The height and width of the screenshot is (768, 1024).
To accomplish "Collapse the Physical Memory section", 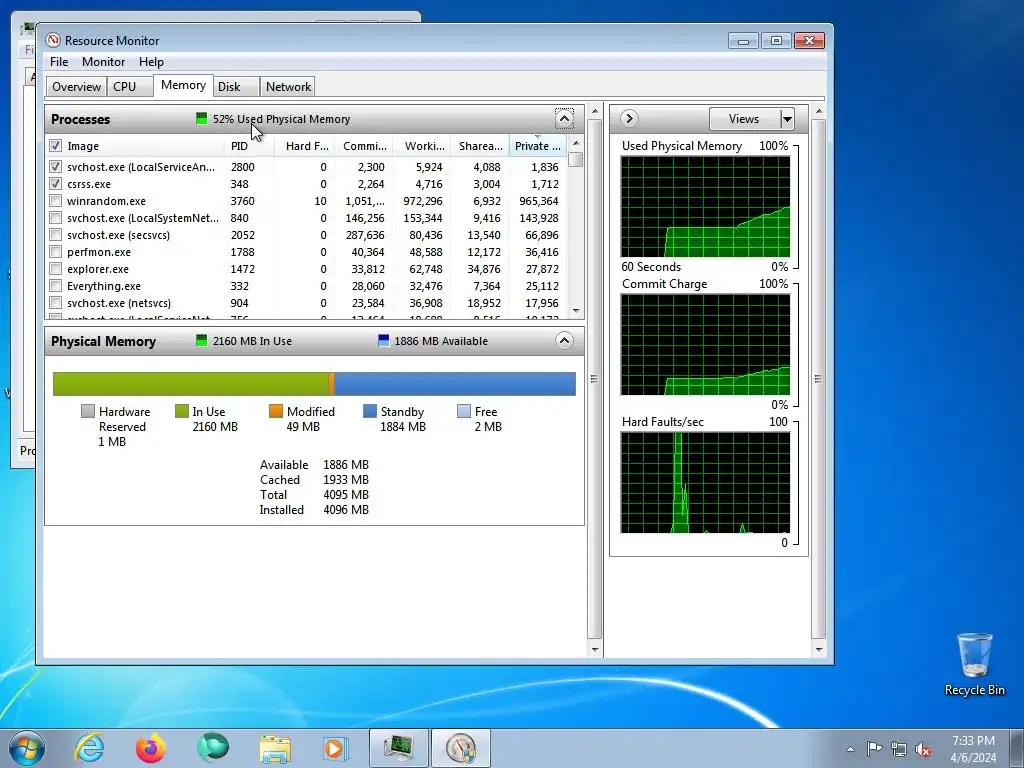I will pos(564,340).
